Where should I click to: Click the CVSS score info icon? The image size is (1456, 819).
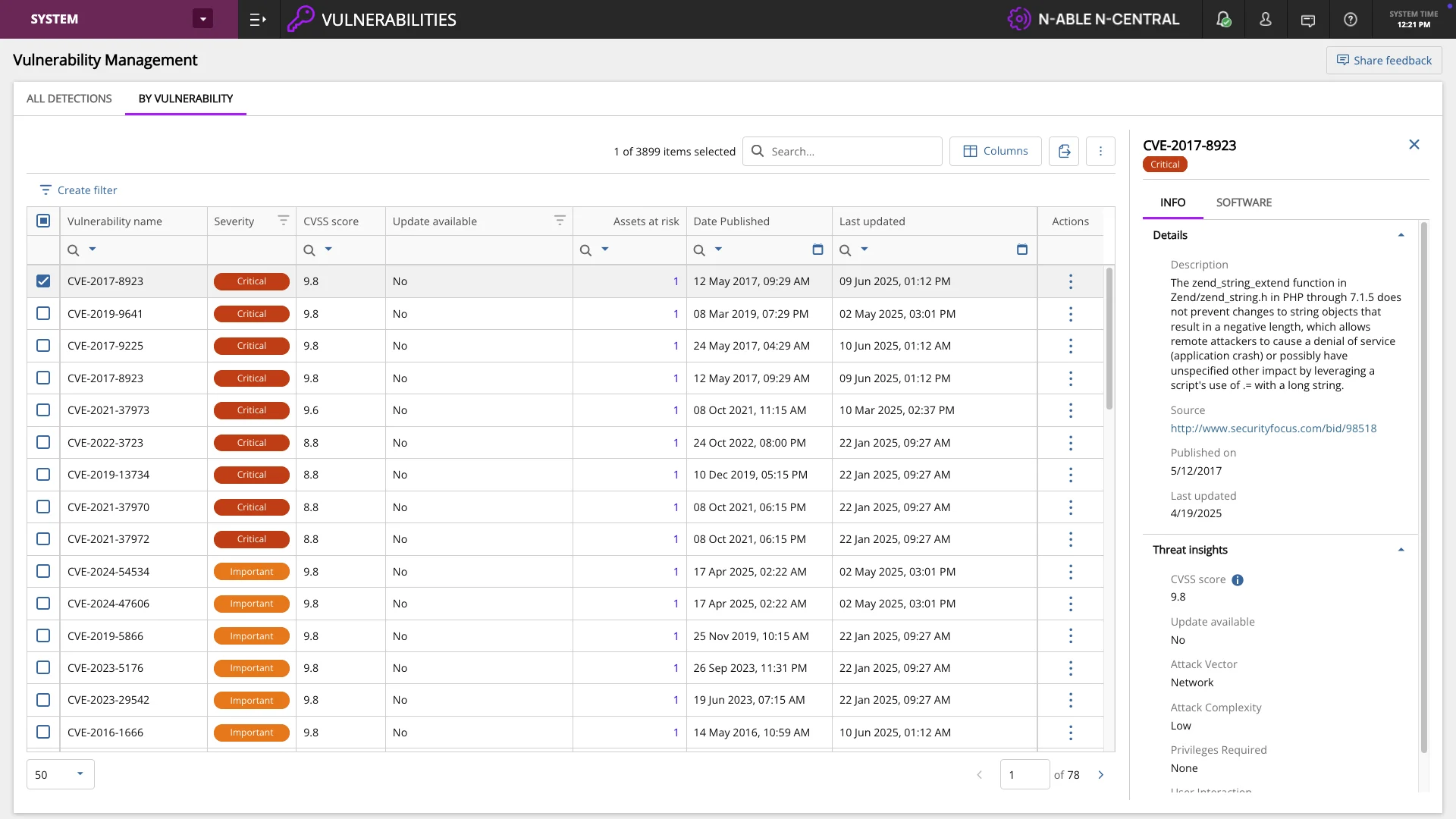pos(1238,580)
